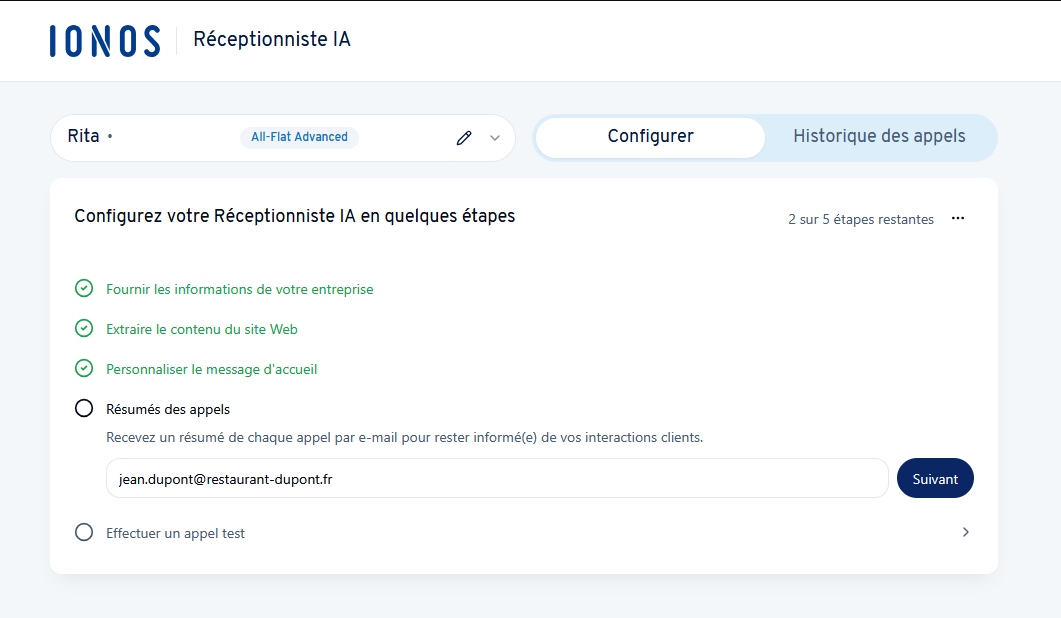Expand Effectuer un appel test with right chevron

965,533
